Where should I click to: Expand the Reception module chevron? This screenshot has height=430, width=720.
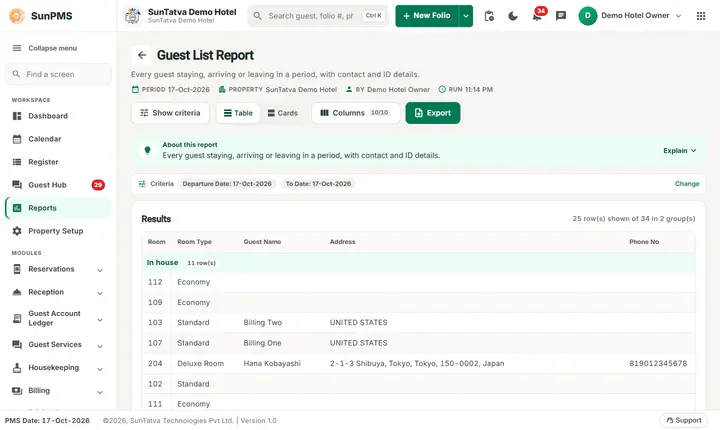point(100,293)
